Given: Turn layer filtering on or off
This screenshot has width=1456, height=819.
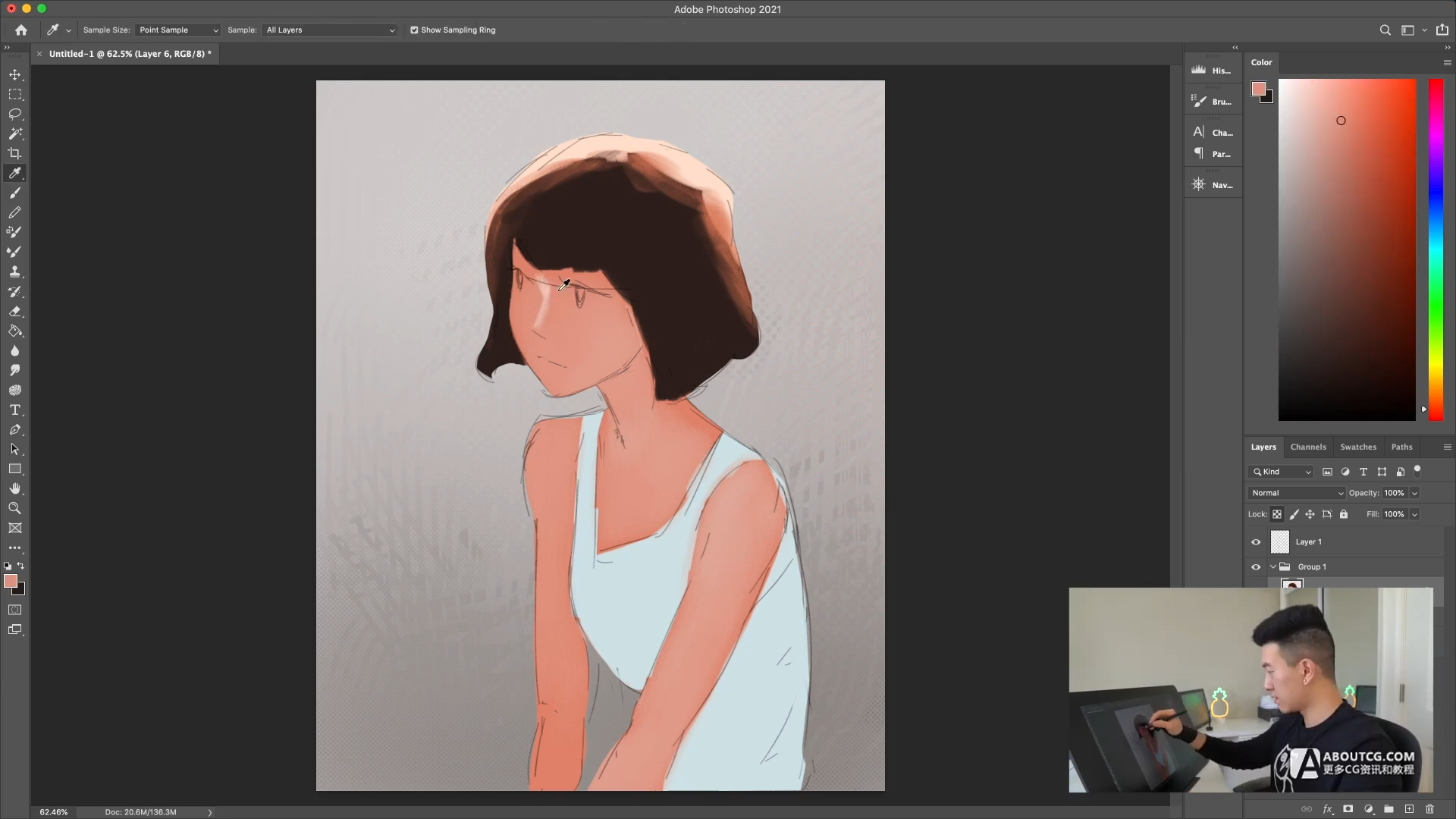Looking at the screenshot, I should (1417, 471).
